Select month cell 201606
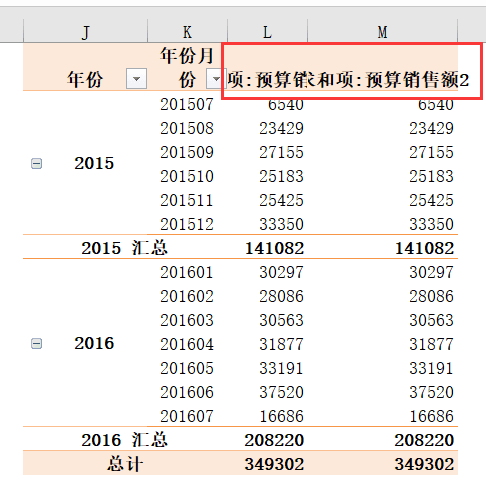This screenshot has height=504, width=486. point(187,392)
